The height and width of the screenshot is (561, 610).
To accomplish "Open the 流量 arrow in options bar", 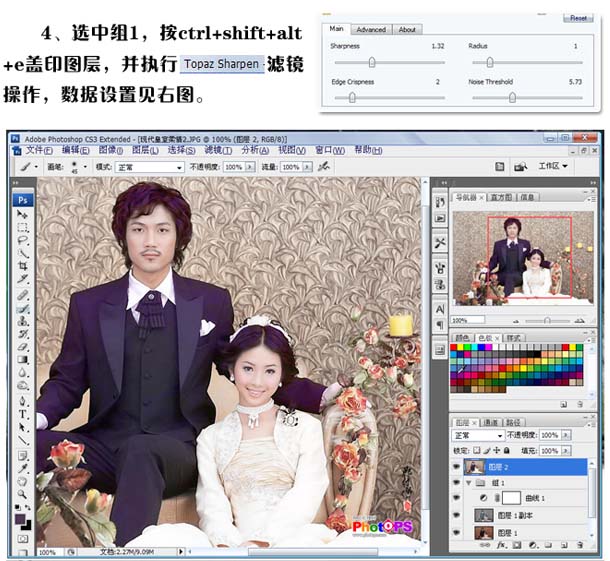I will point(307,167).
